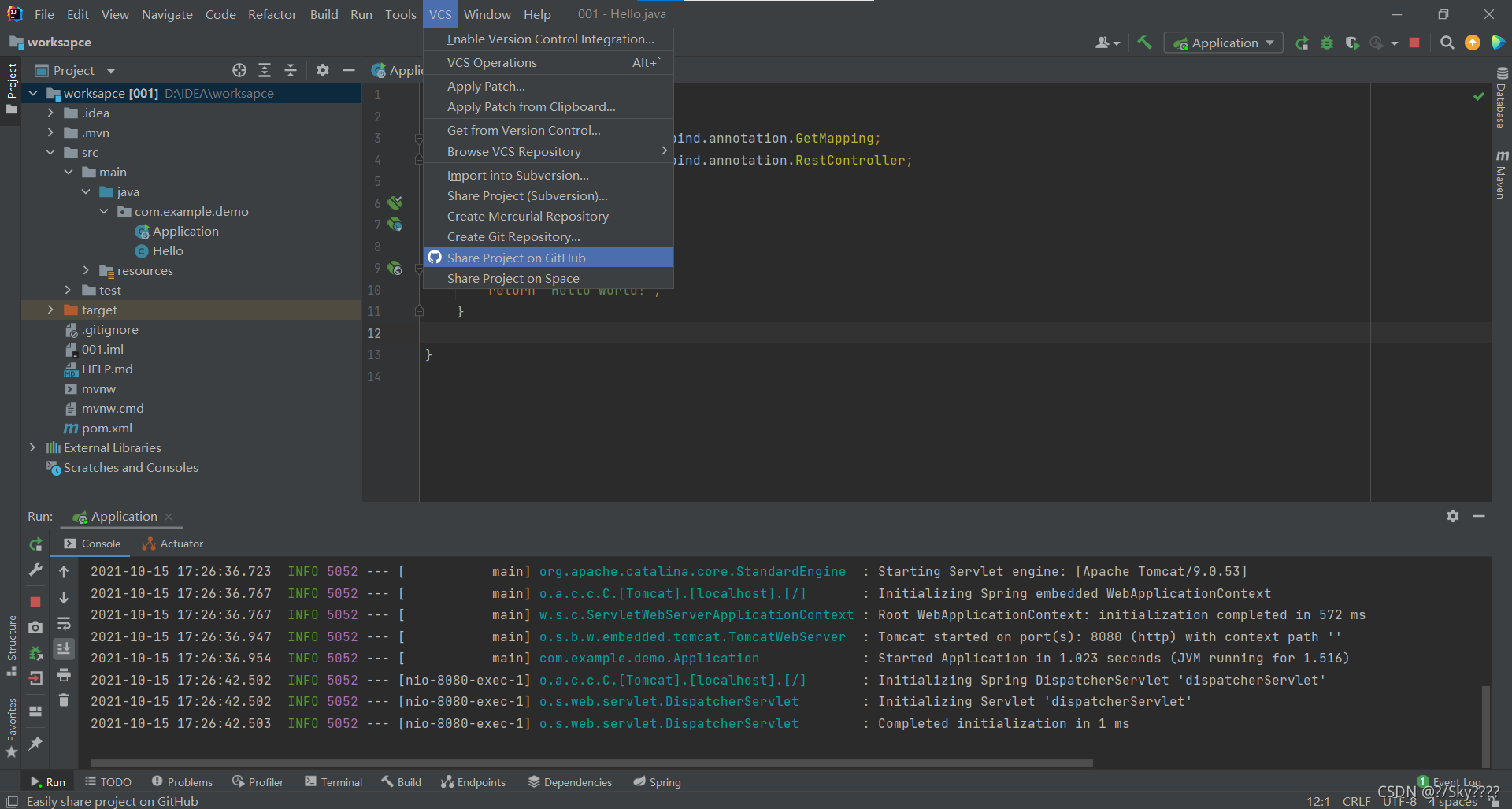
Task: Collapse the com.example.demo package
Action: (104, 211)
